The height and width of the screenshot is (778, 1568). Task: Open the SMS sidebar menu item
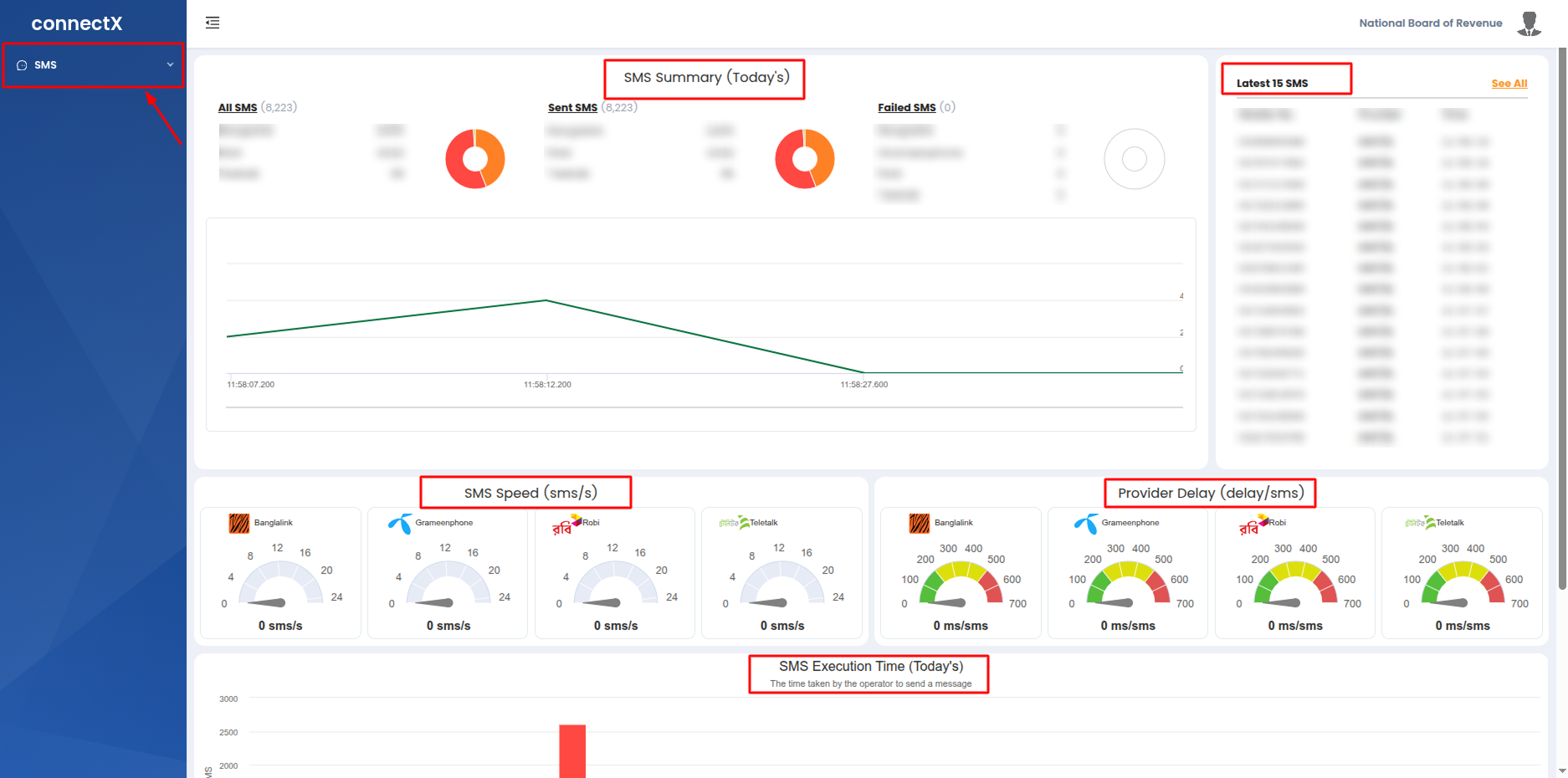pyautogui.click(x=46, y=65)
